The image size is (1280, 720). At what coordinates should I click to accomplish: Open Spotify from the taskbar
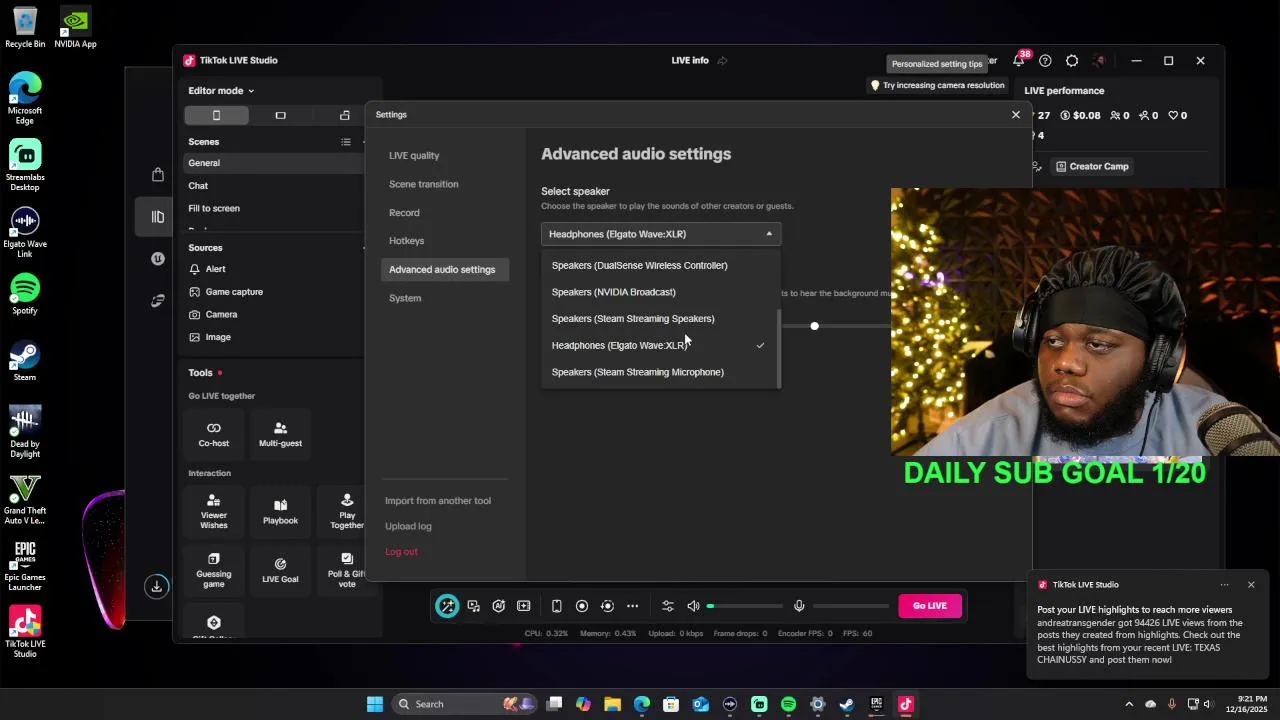(x=788, y=704)
